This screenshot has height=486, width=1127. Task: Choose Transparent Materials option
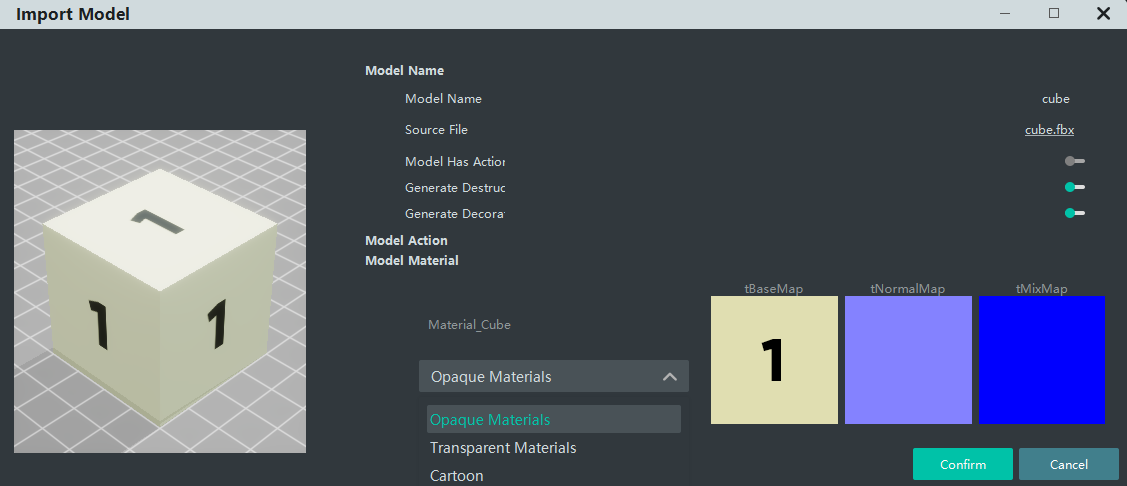coord(503,448)
